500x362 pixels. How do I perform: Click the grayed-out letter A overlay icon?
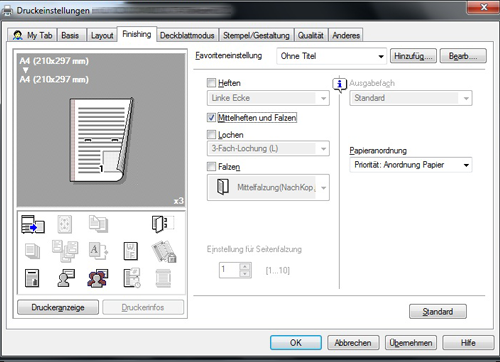(98, 251)
